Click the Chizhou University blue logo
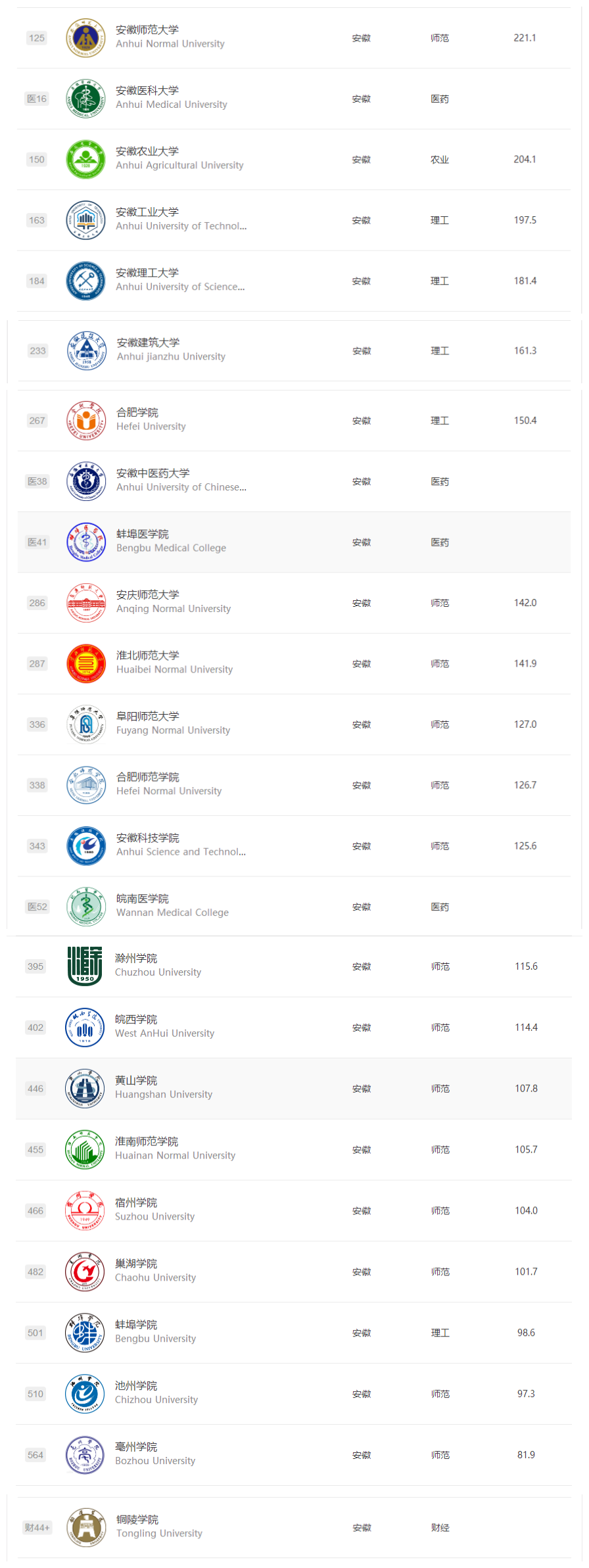This screenshot has width=589, height=1568. point(85,1394)
